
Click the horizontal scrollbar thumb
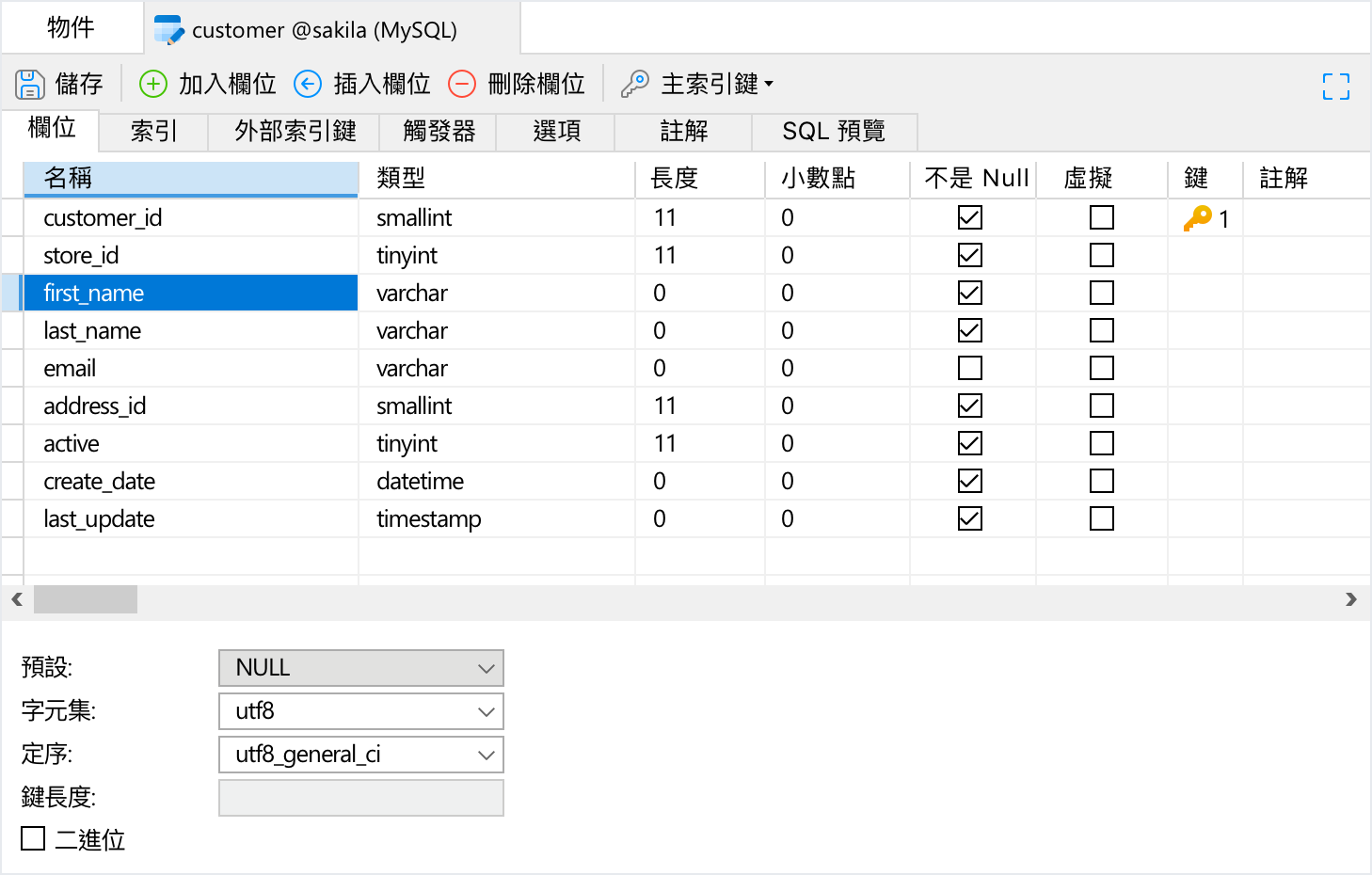click(x=86, y=599)
